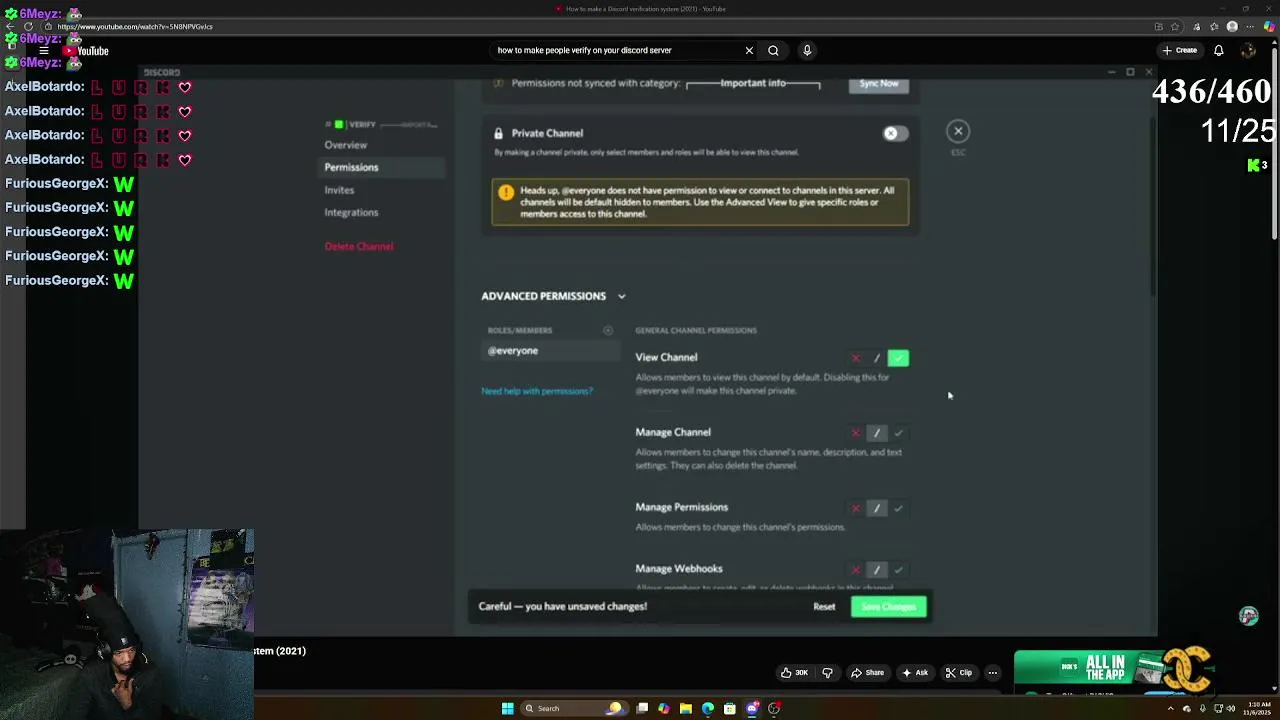Deny View Channel permission
Image resolution: width=1280 pixels, height=720 pixels.
pos(855,358)
